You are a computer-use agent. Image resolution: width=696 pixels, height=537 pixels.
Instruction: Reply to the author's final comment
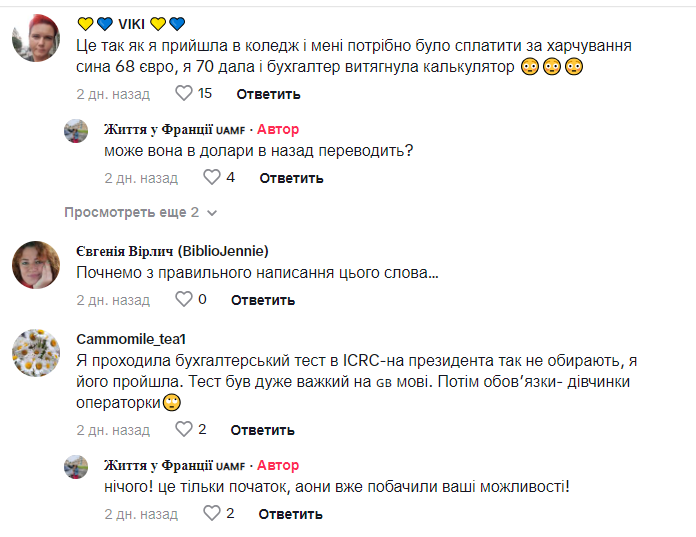(x=291, y=514)
